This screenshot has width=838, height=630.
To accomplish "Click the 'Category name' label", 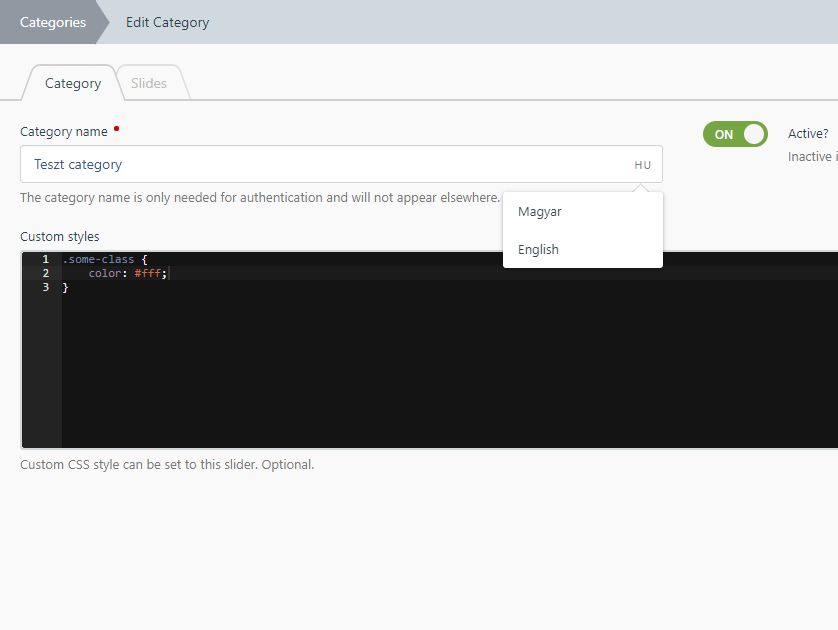I will [x=64, y=132].
